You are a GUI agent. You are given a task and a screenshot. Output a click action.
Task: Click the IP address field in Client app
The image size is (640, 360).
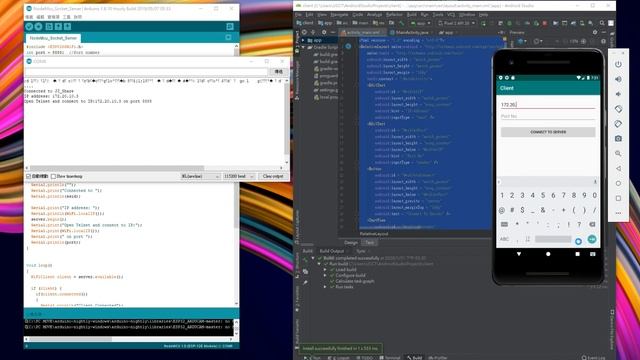click(x=548, y=104)
